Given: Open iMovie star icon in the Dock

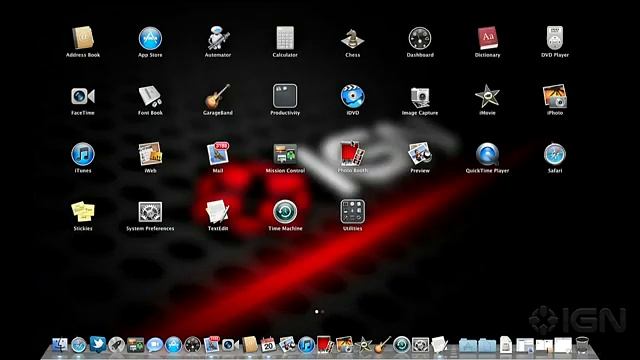Looking at the screenshot, I should (363, 345).
